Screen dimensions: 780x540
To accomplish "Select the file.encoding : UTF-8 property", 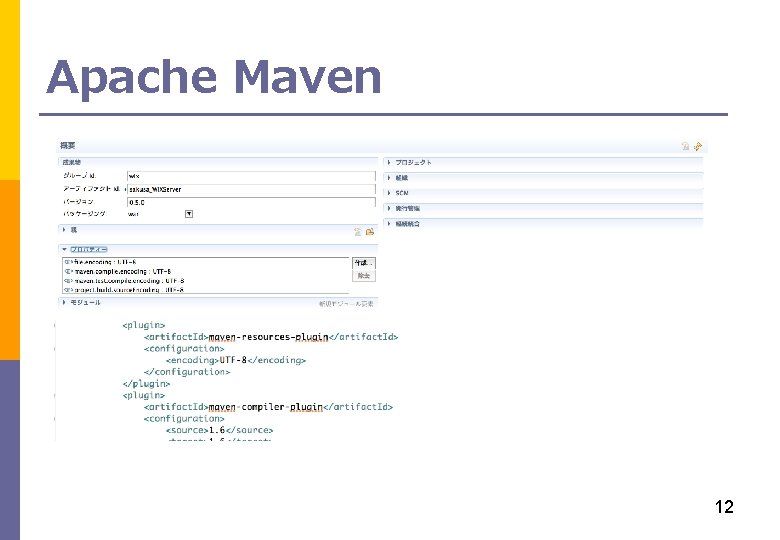I will tap(105, 262).
